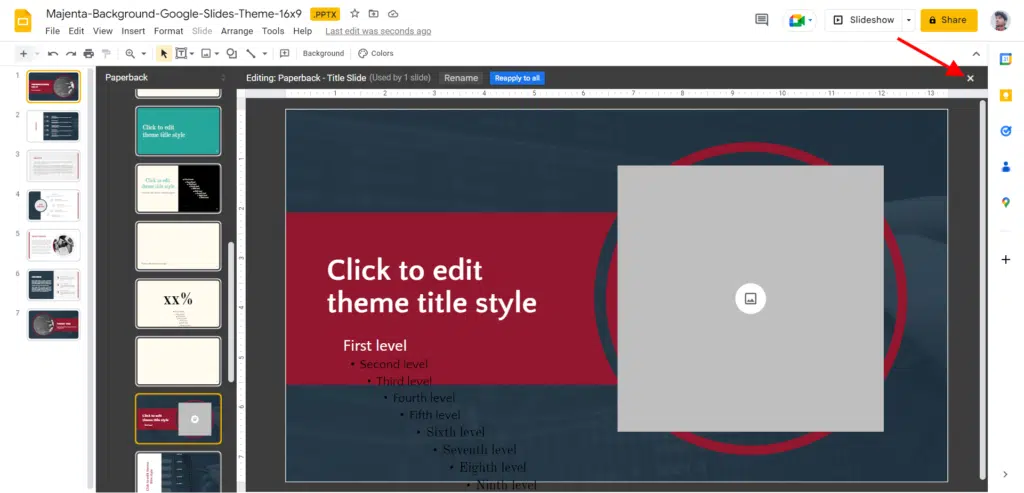Open the Insert menu
Viewport: 1024px width, 493px height.
pos(133,31)
